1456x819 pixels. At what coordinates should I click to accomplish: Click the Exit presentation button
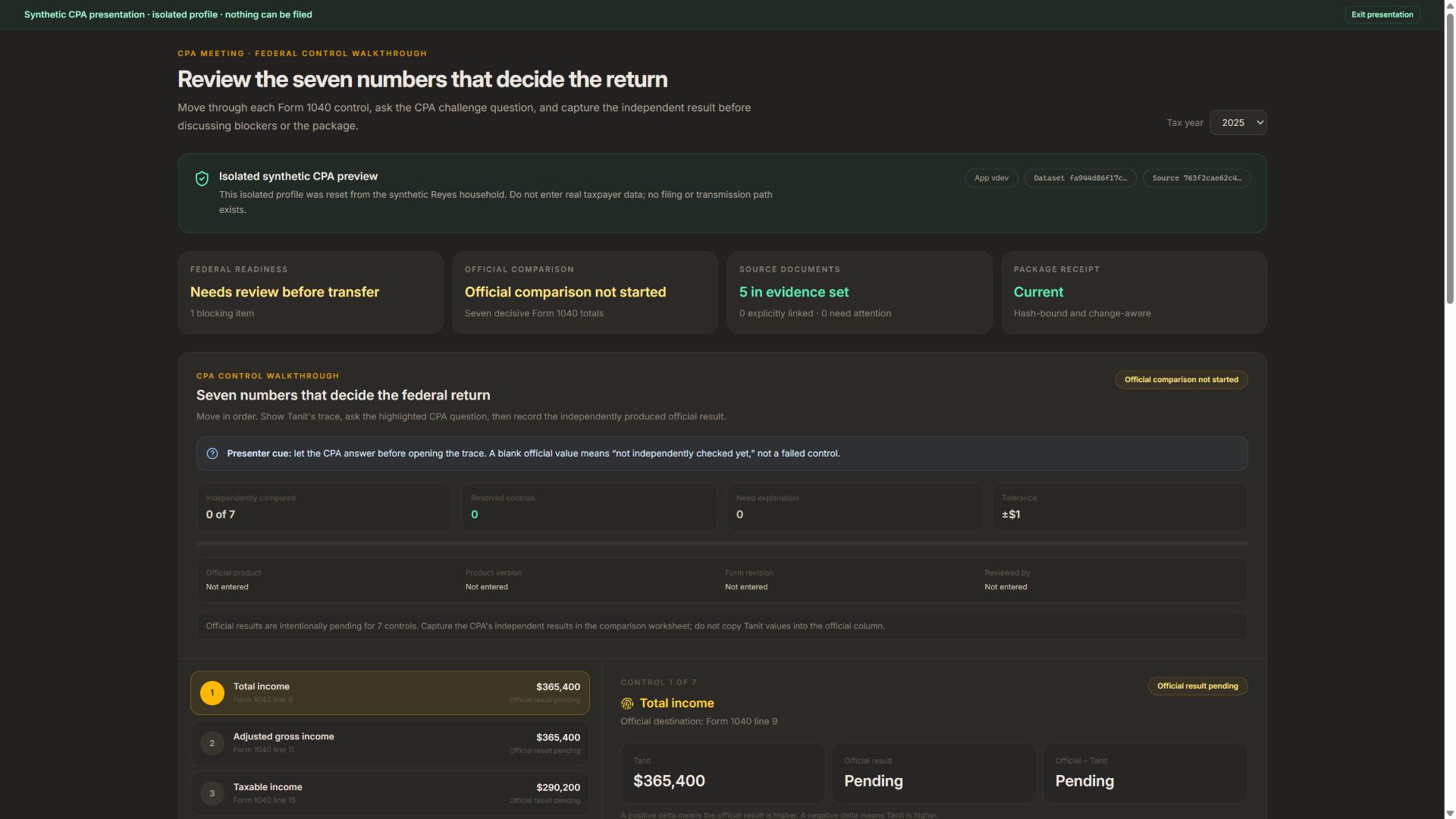(x=1382, y=14)
